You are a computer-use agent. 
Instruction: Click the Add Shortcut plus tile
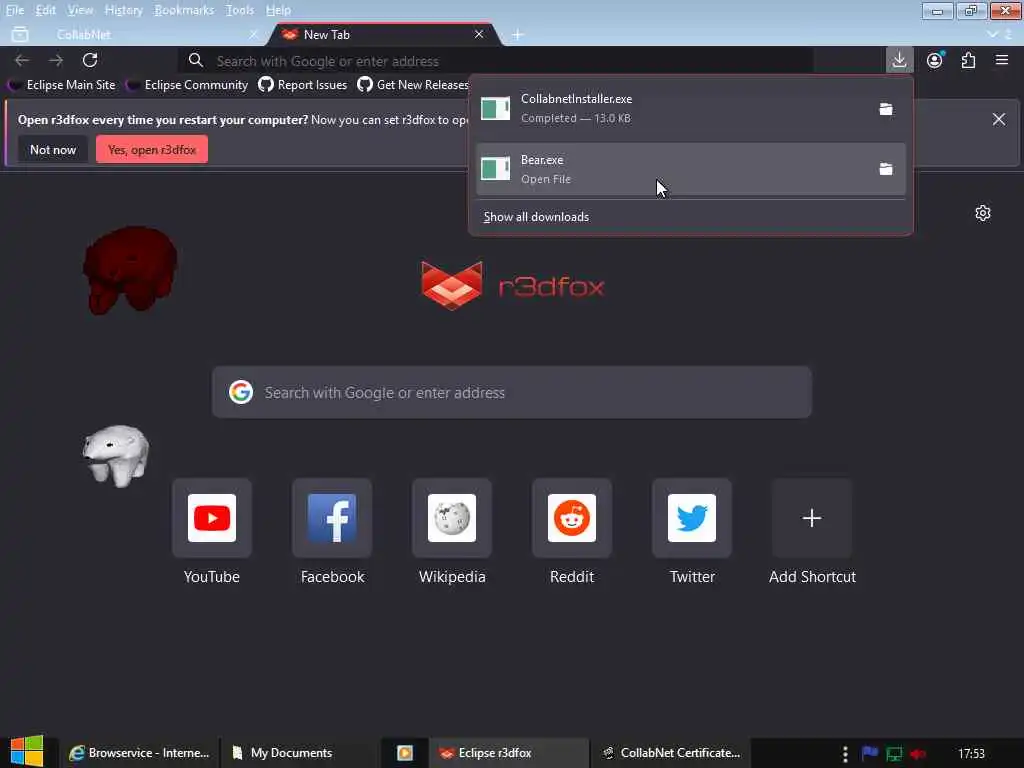pos(812,519)
